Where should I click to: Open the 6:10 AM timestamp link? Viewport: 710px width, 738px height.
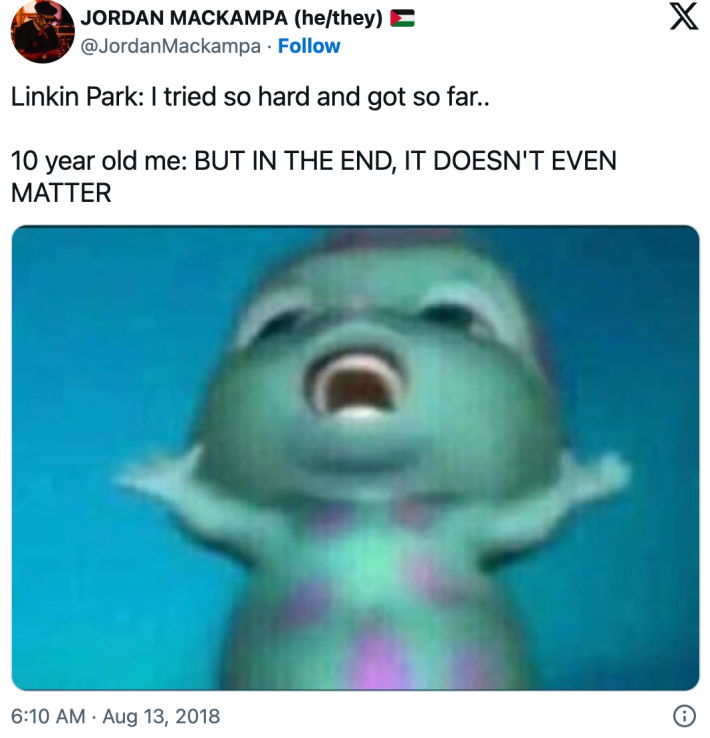click(x=48, y=716)
